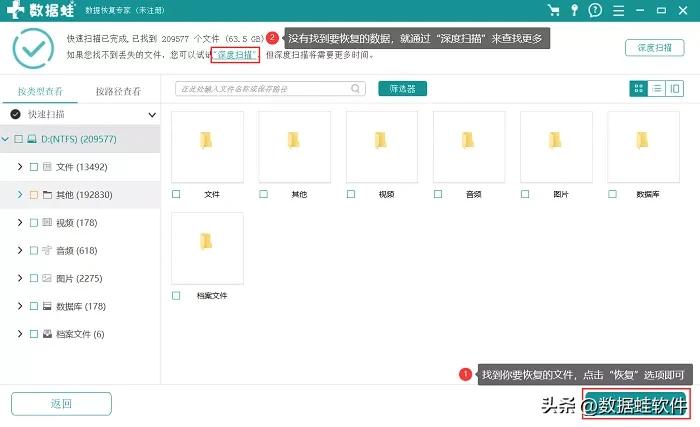Switch to 按路径查看 tab
Viewport: 700px width, 427px height.
pos(118,91)
